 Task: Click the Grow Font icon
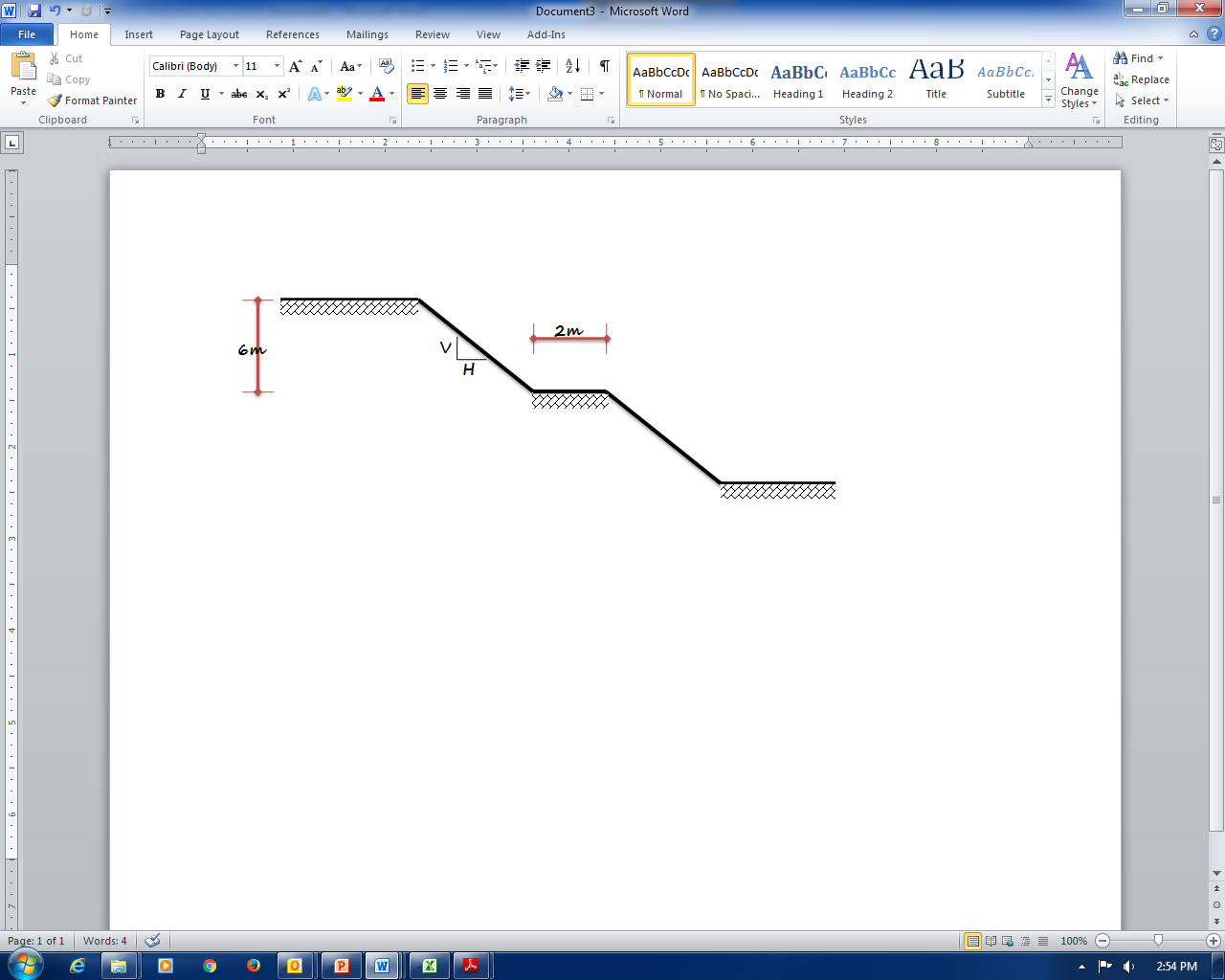click(295, 66)
